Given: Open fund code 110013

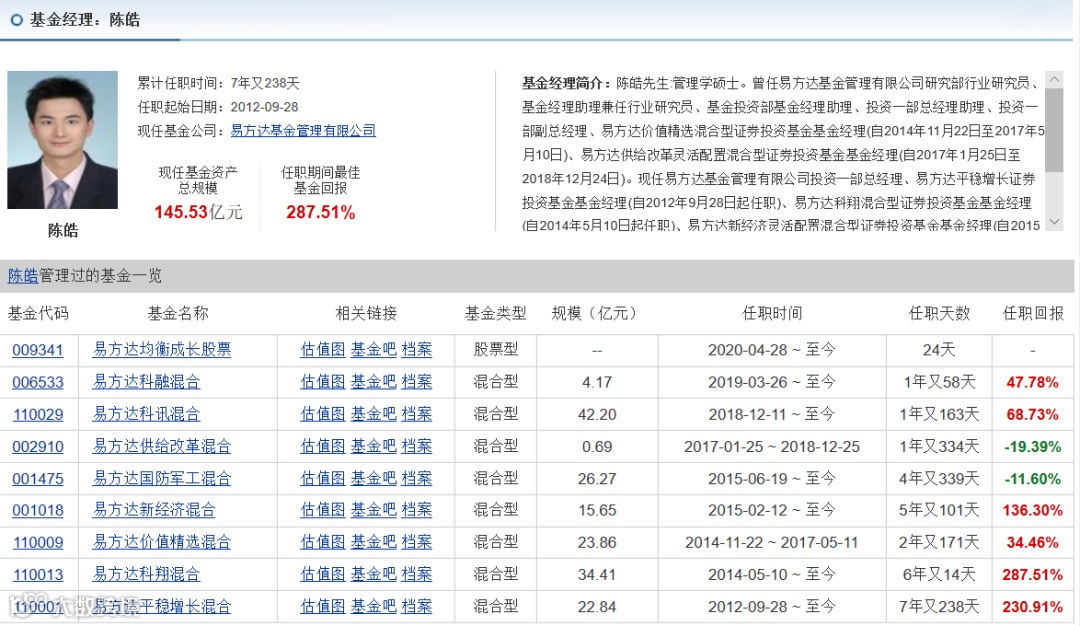Looking at the screenshot, I should coord(38,574).
